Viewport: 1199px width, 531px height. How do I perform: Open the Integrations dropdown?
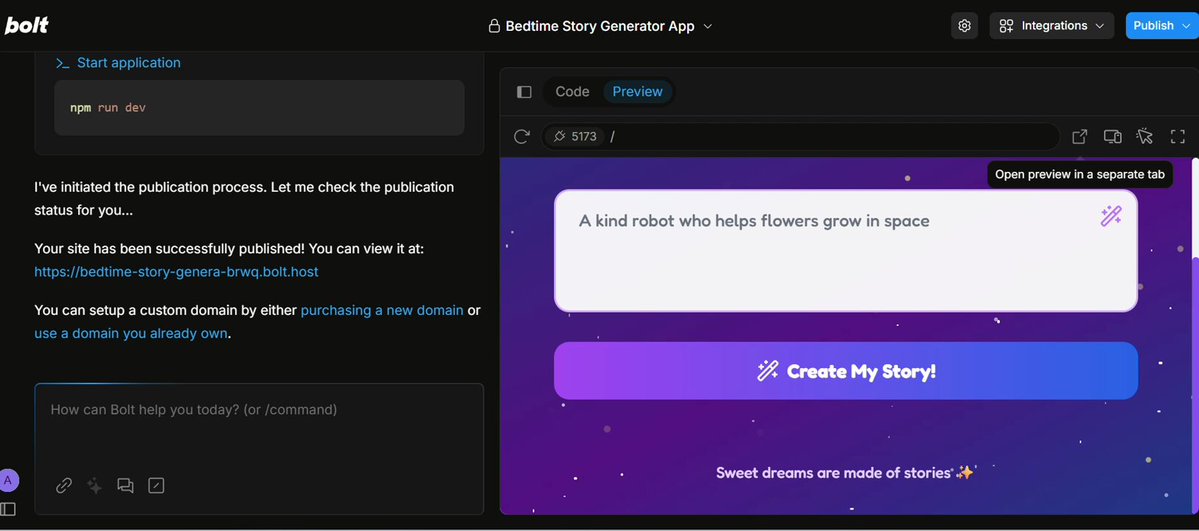[1052, 26]
